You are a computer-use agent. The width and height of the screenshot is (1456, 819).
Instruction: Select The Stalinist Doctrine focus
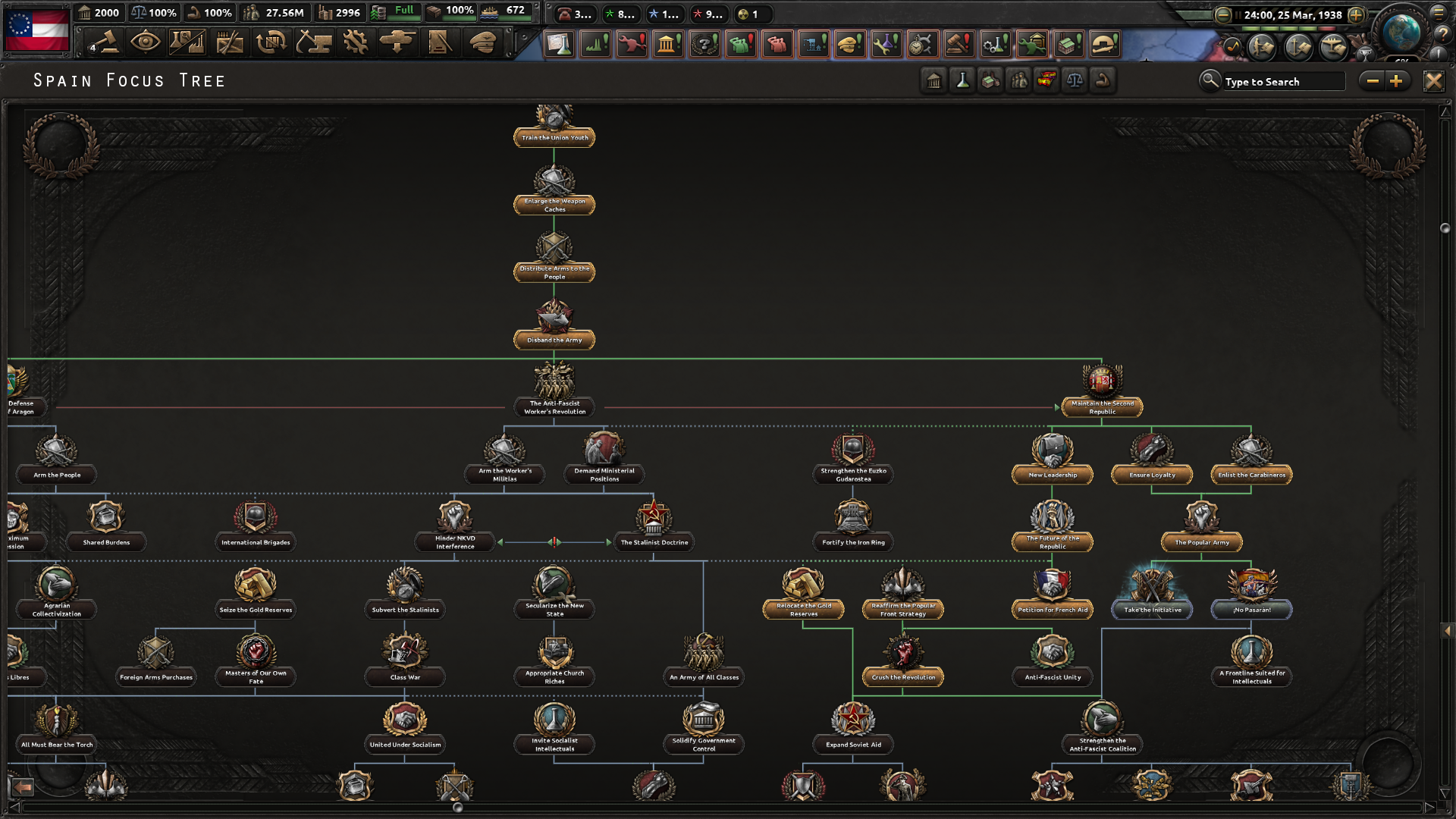[x=654, y=526]
